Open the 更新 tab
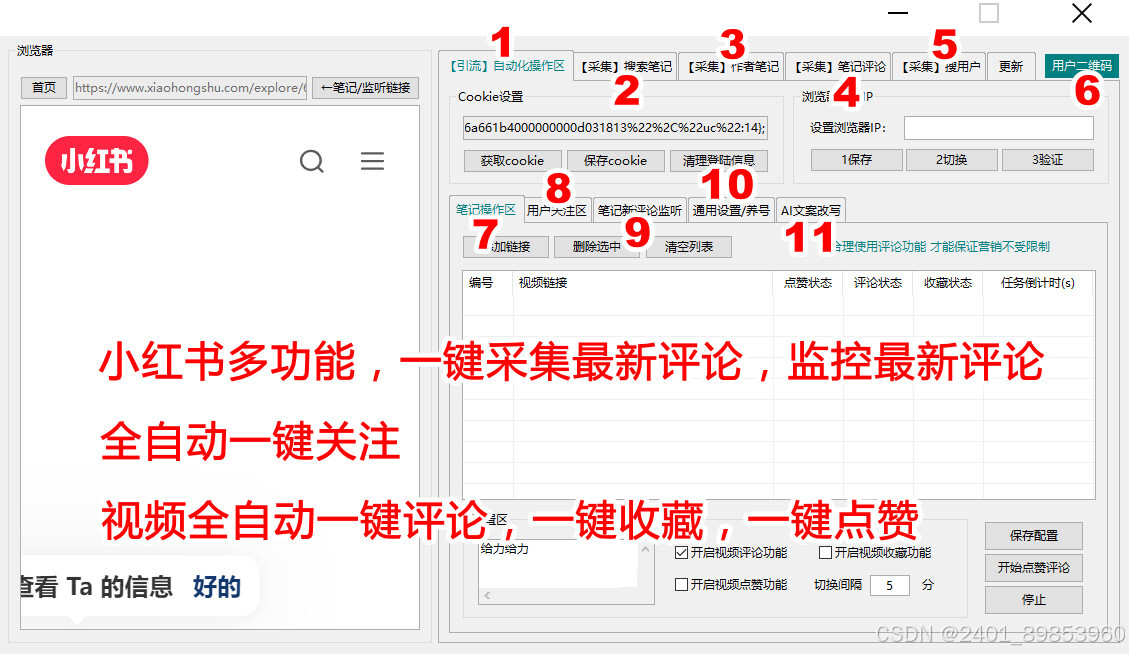The image size is (1129, 654). [1011, 66]
